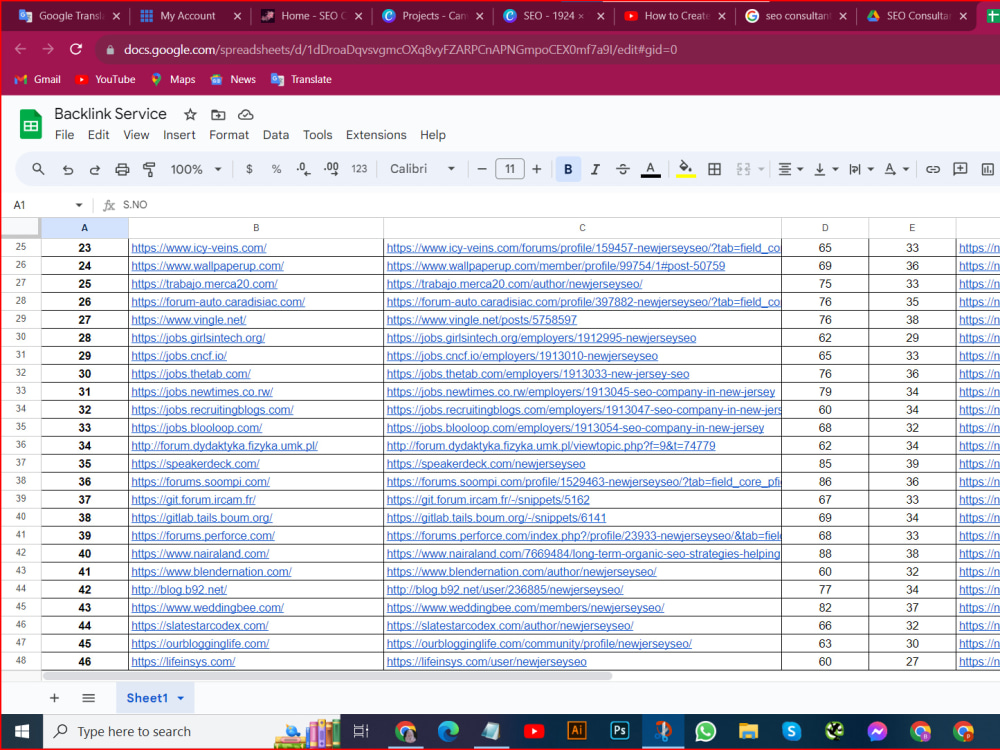Open text rotation dropdown
The height and width of the screenshot is (750, 1000).
click(896, 169)
